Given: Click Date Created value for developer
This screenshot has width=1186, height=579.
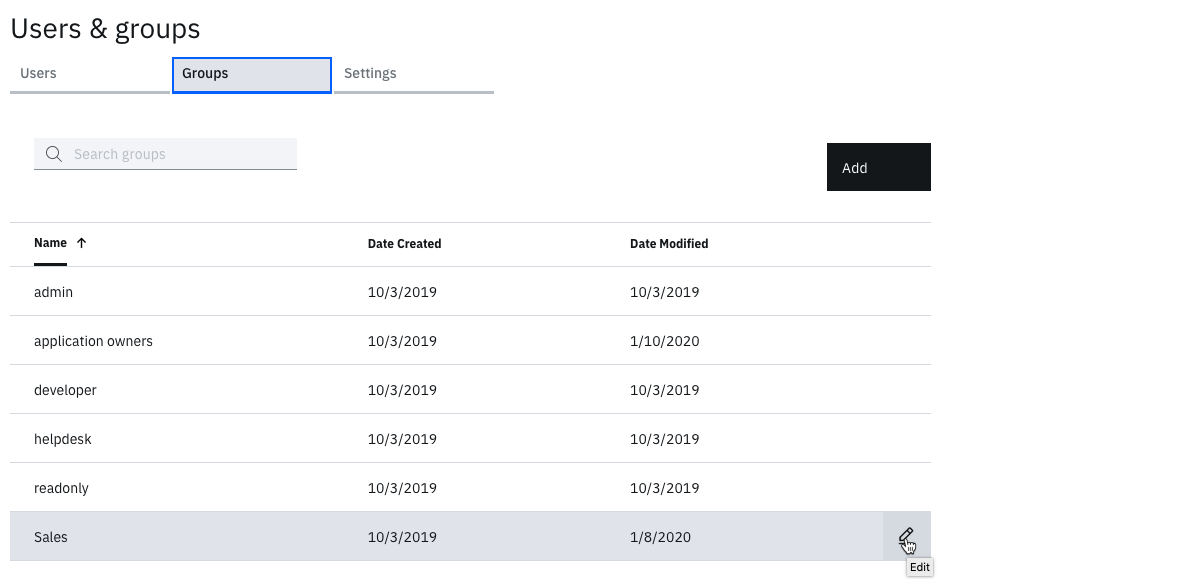Looking at the screenshot, I should 402,391.
